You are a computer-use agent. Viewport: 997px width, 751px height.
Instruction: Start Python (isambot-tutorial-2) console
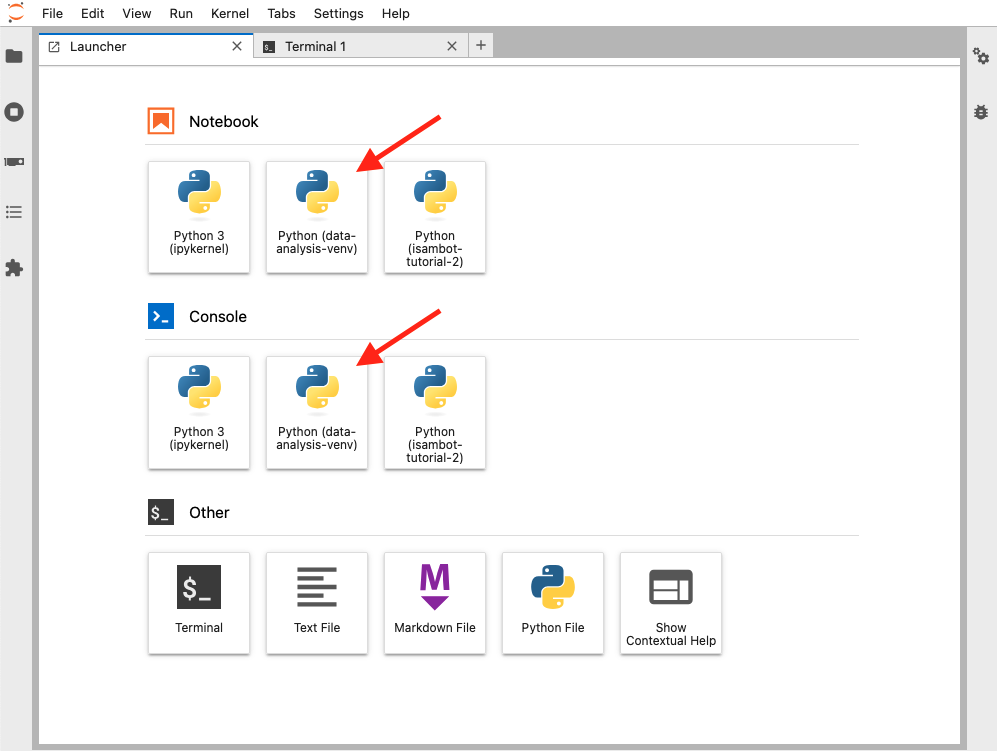435,413
